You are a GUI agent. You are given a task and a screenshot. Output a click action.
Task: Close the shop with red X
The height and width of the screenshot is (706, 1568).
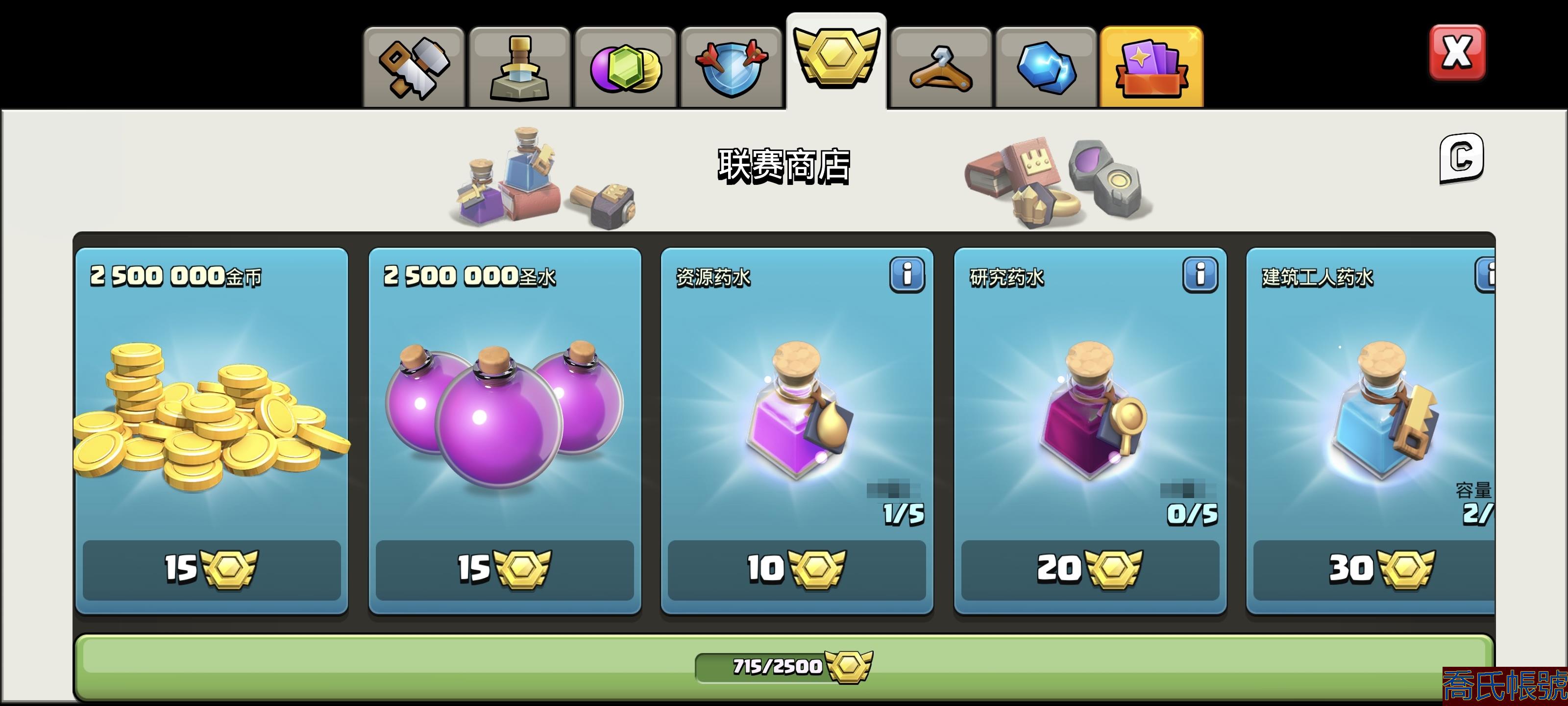coord(1457,52)
